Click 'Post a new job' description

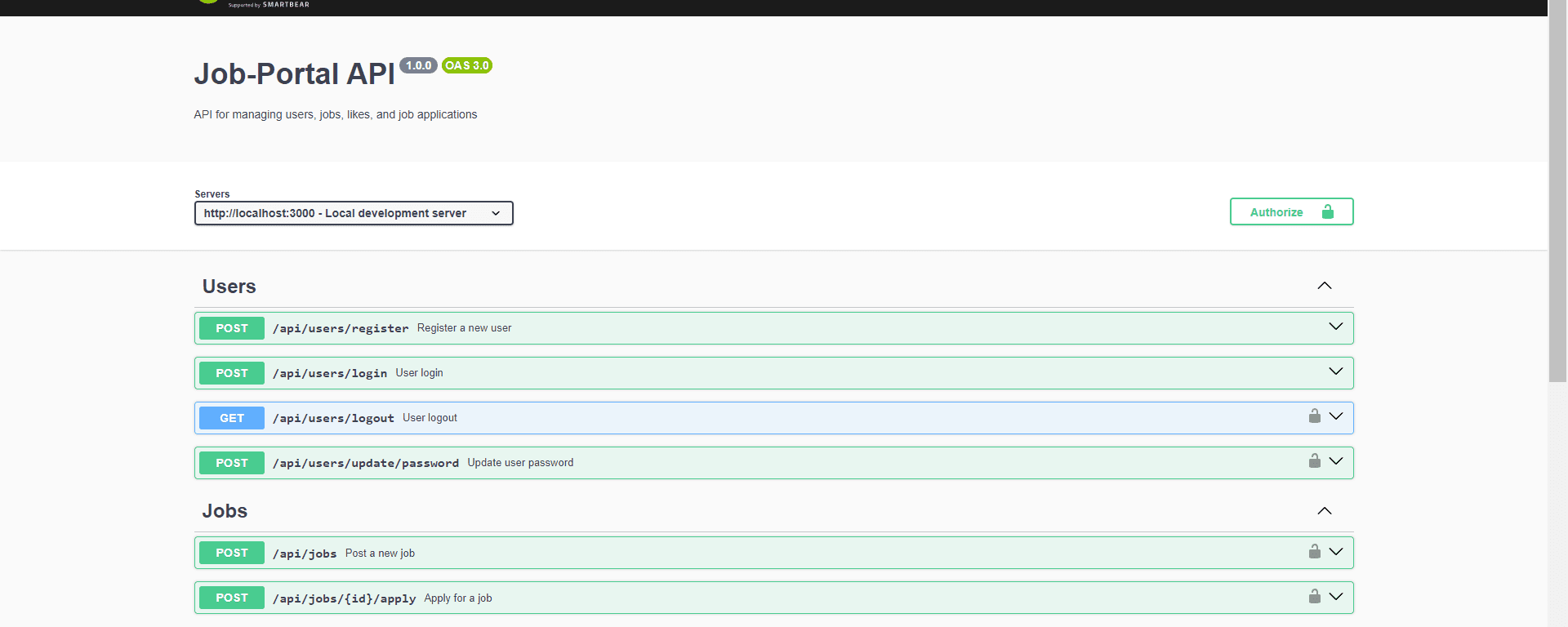(x=380, y=554)
